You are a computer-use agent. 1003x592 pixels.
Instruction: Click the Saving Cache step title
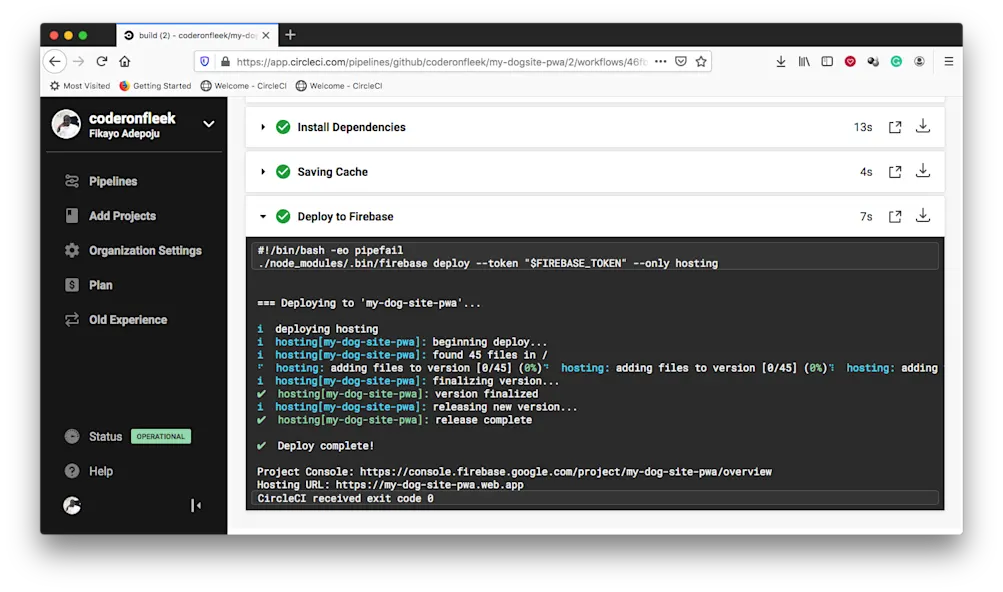click(x=333, y=172)
